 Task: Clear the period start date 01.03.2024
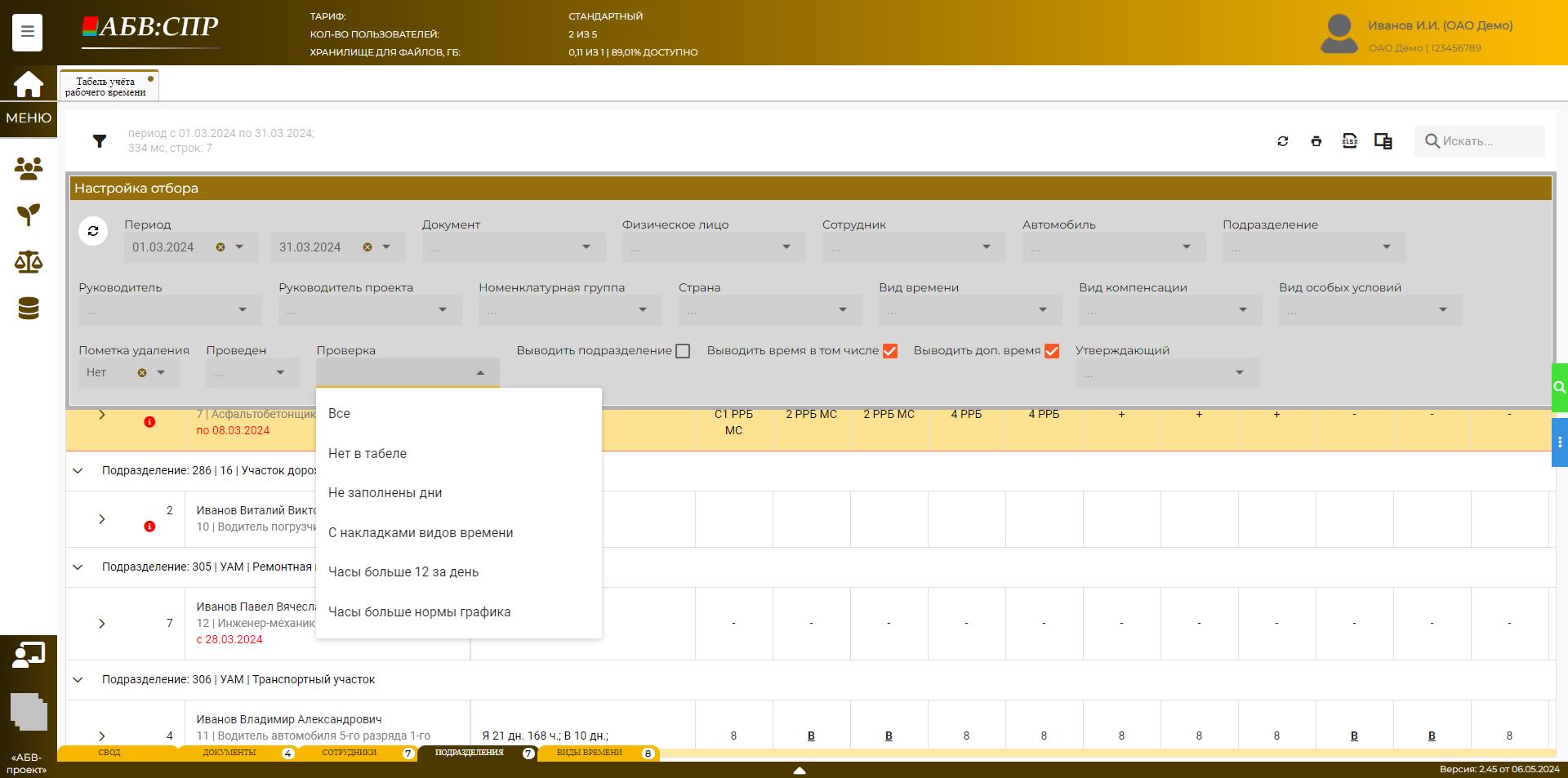point(220,247)
